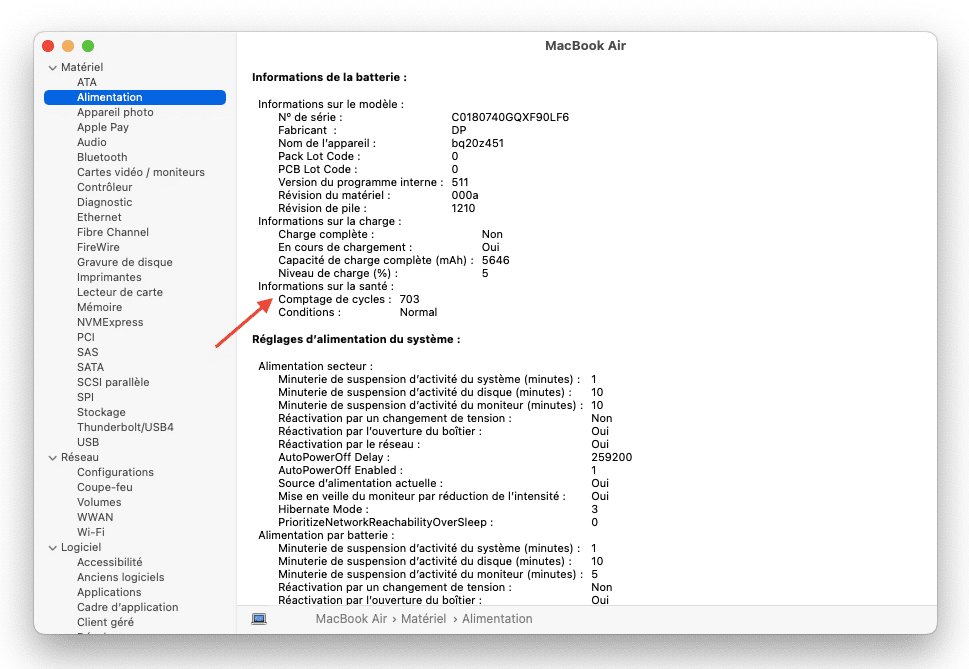This screenshot has width=969, height=669.
Task: Click the Conditions value Normal
Action: click(418, 313)
